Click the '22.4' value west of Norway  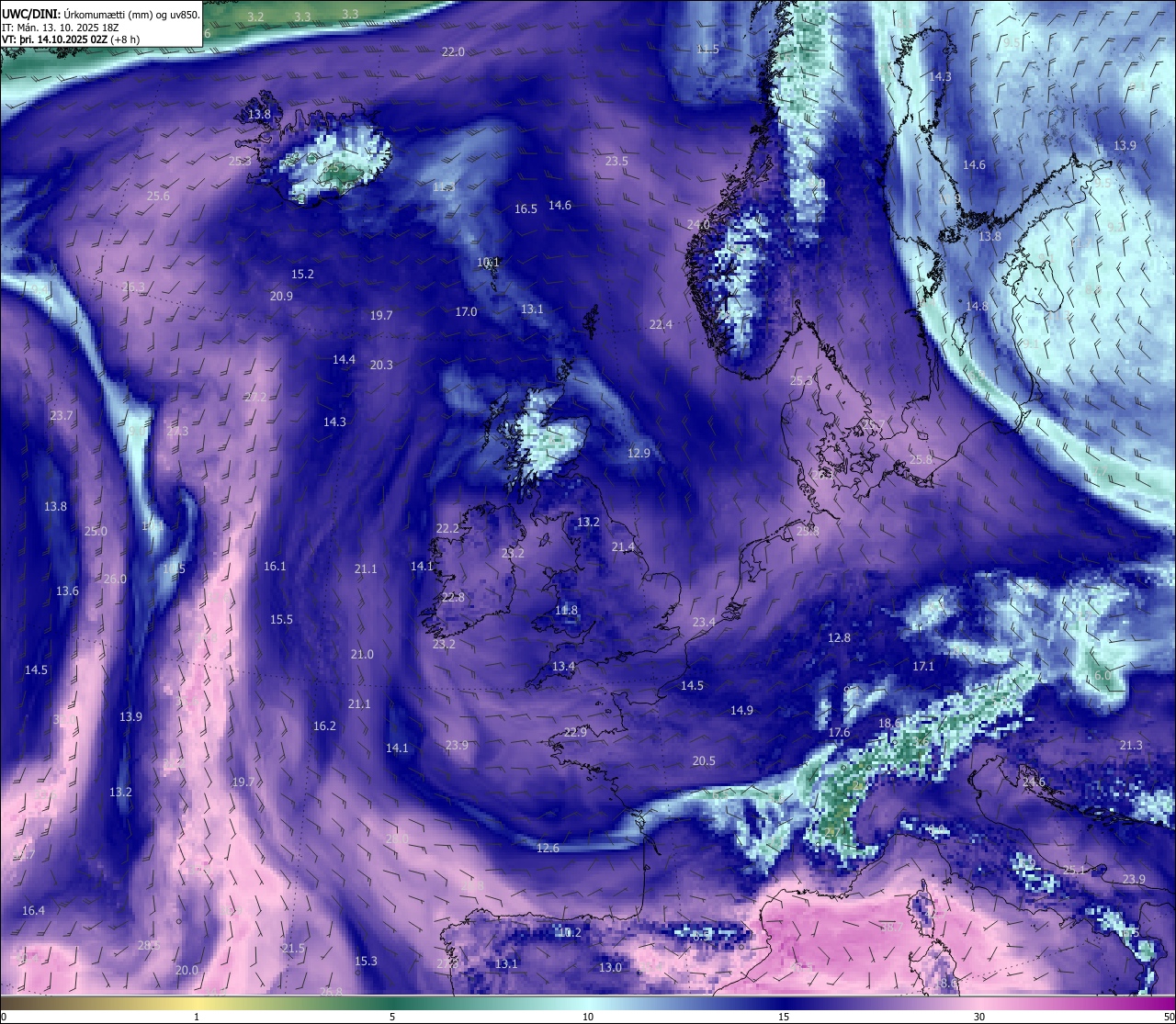point(661,324)
